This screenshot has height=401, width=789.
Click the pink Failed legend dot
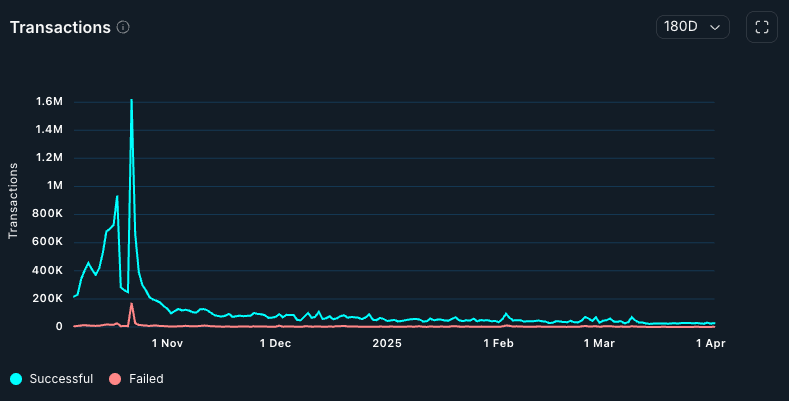[115, 379]
